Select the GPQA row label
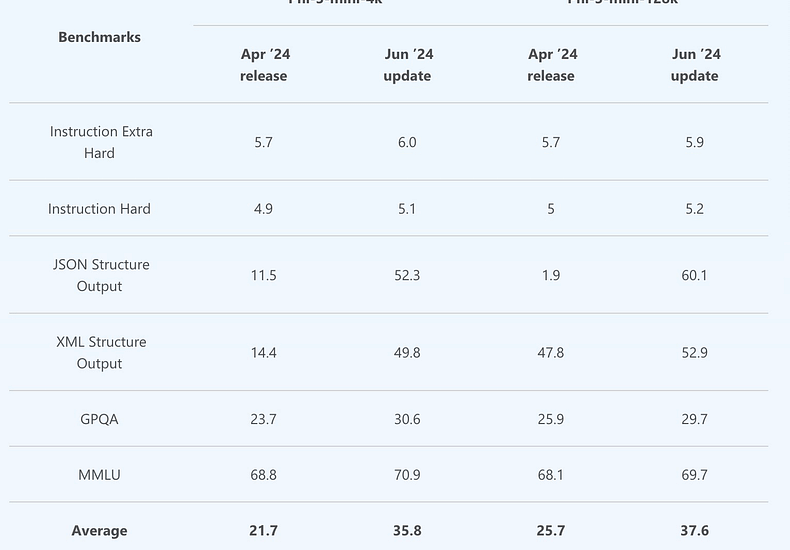The height and width of the screenshot is (550, 790). [x=99, y=419]
